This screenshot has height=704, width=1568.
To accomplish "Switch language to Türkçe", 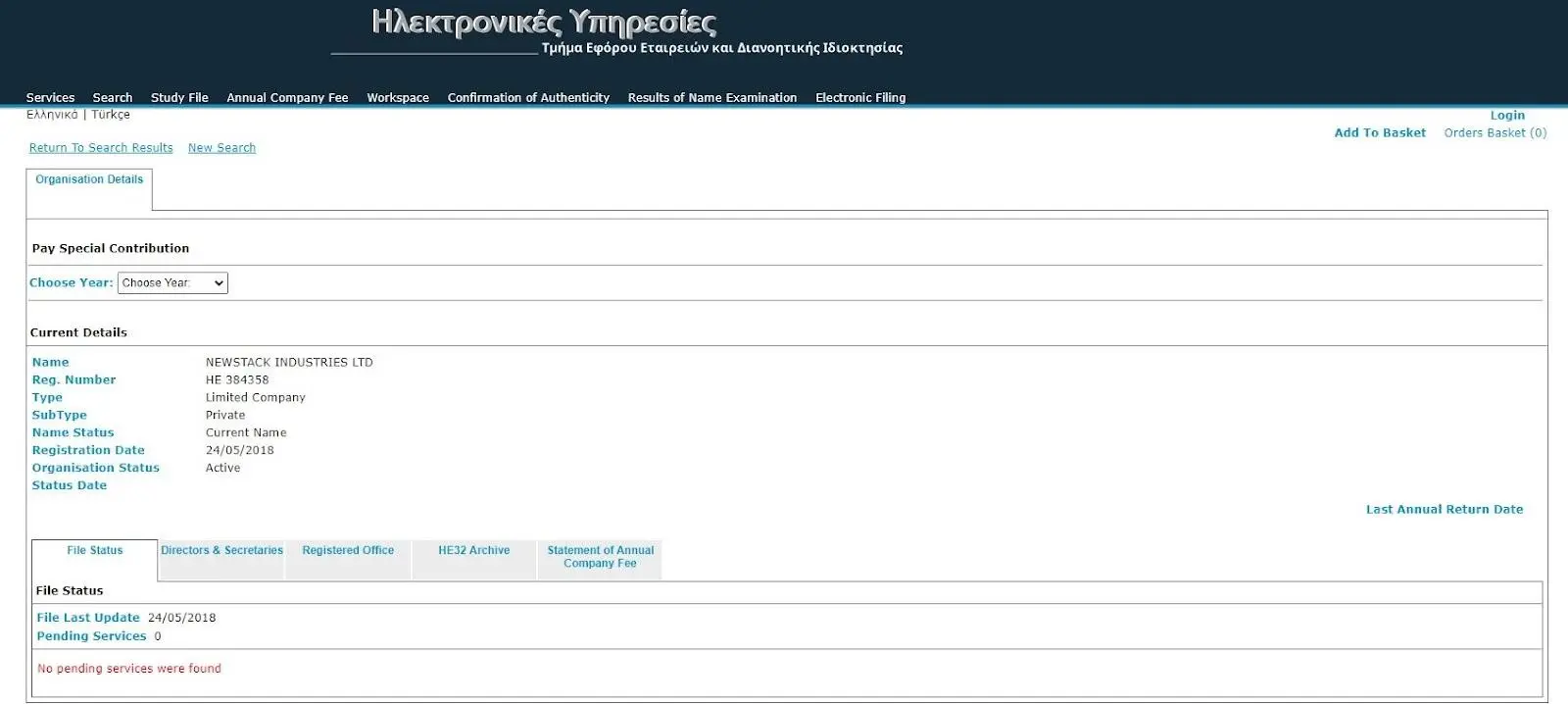I will [x=111, y=115].
